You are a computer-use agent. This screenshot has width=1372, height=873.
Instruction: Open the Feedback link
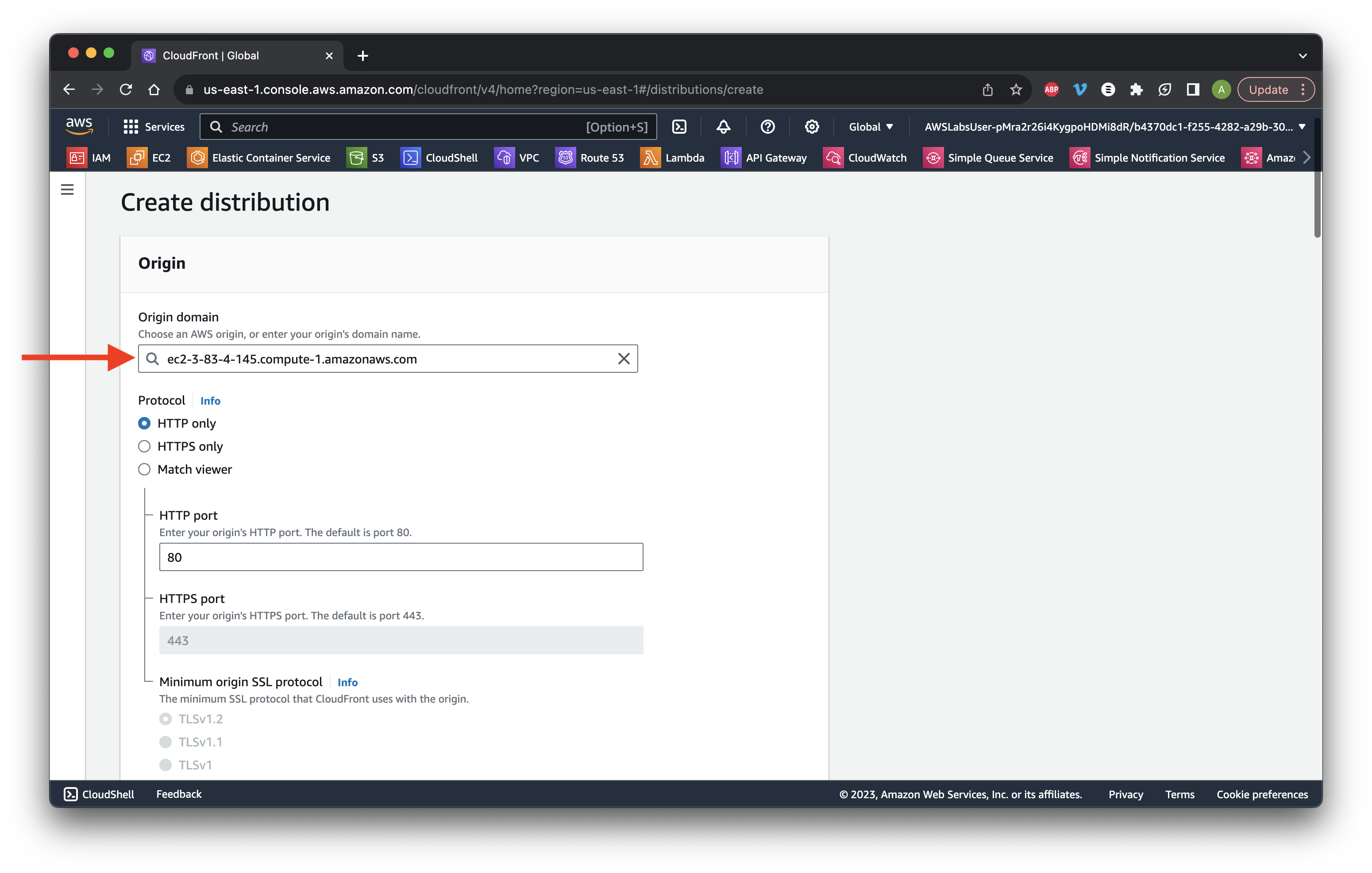tap(179, 794)
